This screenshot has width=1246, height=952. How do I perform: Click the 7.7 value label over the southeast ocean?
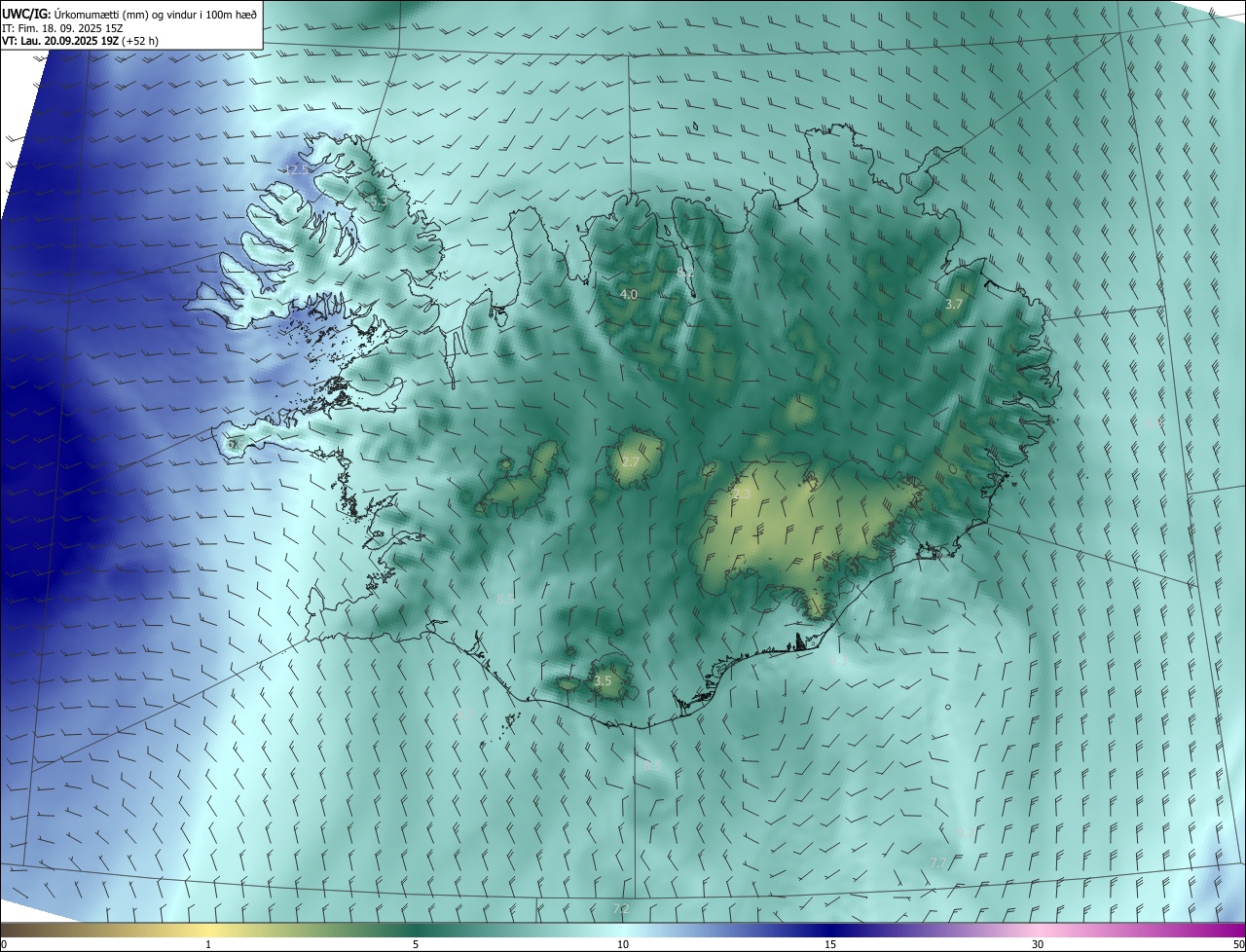pyautogui.click(x=938, y=863)
